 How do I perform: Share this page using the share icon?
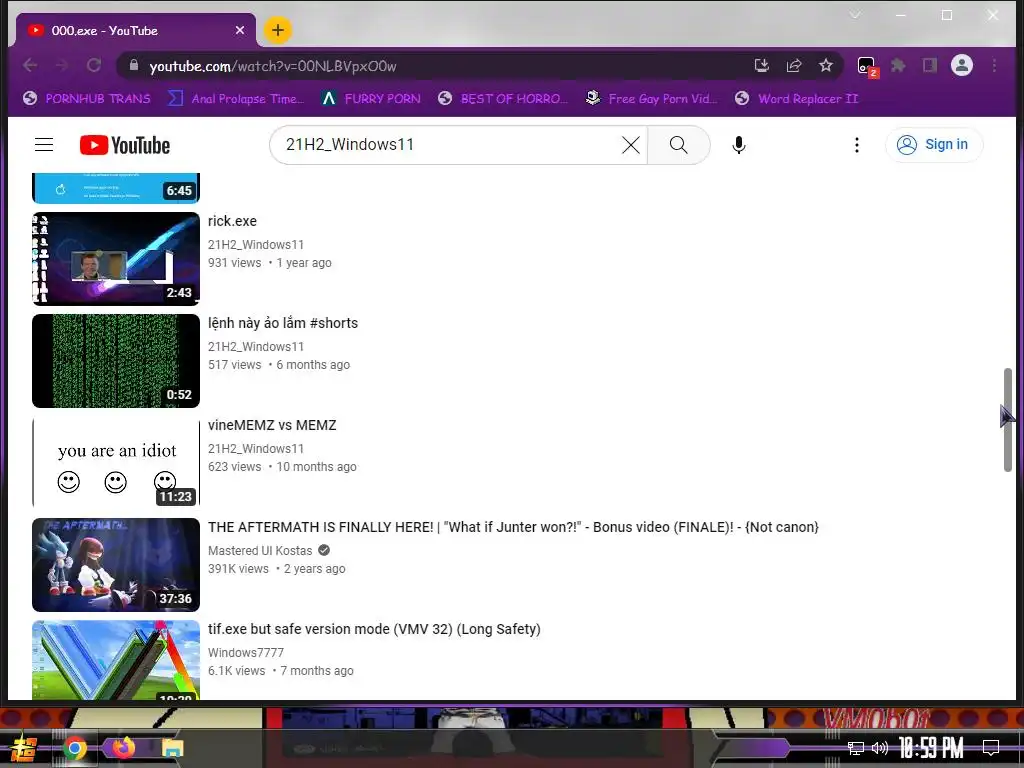(x=793, y=65)
